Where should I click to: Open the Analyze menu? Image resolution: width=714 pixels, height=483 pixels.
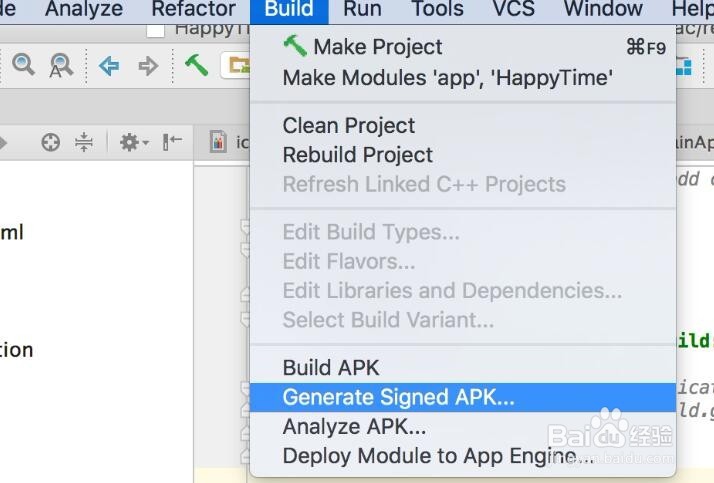pos(84,9)
